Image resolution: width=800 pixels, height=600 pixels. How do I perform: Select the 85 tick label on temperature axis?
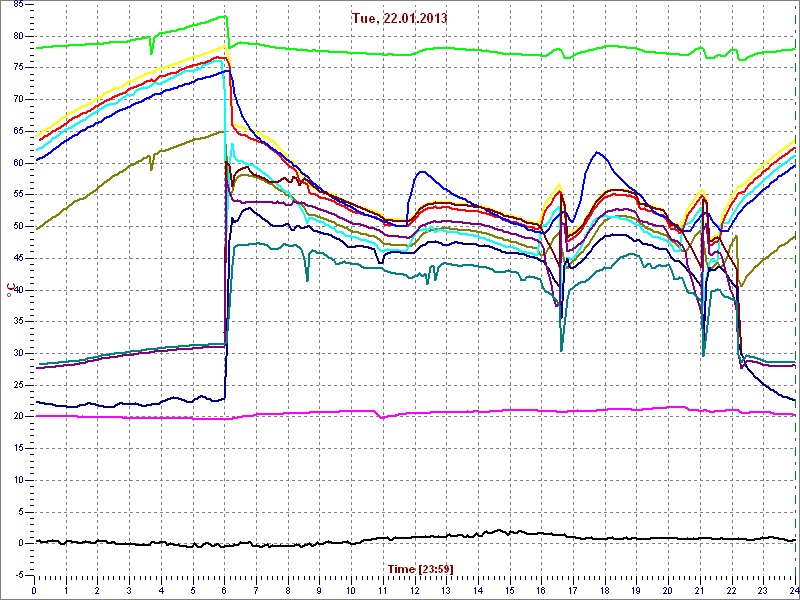click(18, 5)
